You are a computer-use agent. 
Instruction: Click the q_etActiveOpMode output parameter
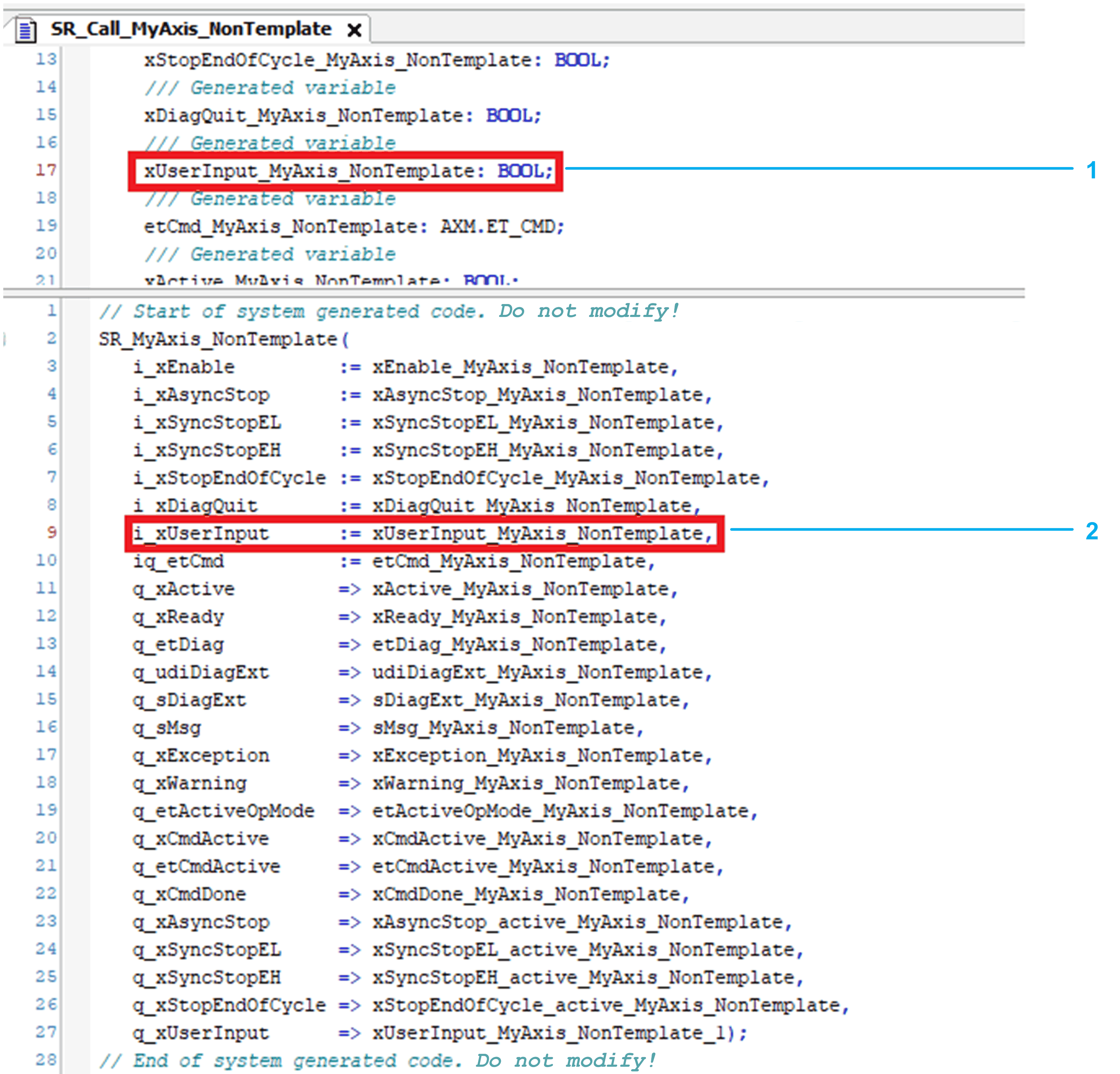pyautogui.click(x=224, y=811)
